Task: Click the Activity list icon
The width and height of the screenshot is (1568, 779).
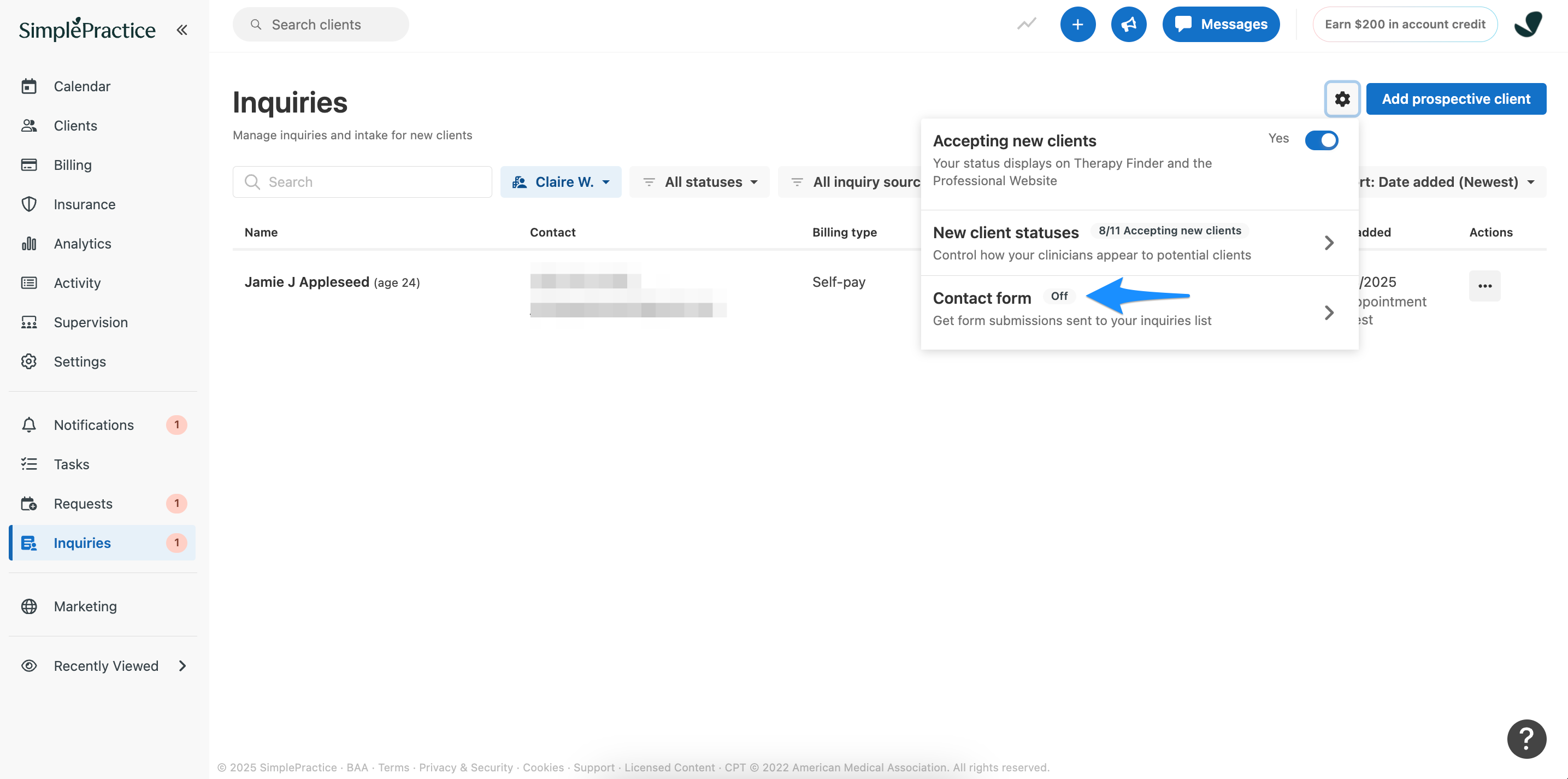Action: (x=28, y=283)
